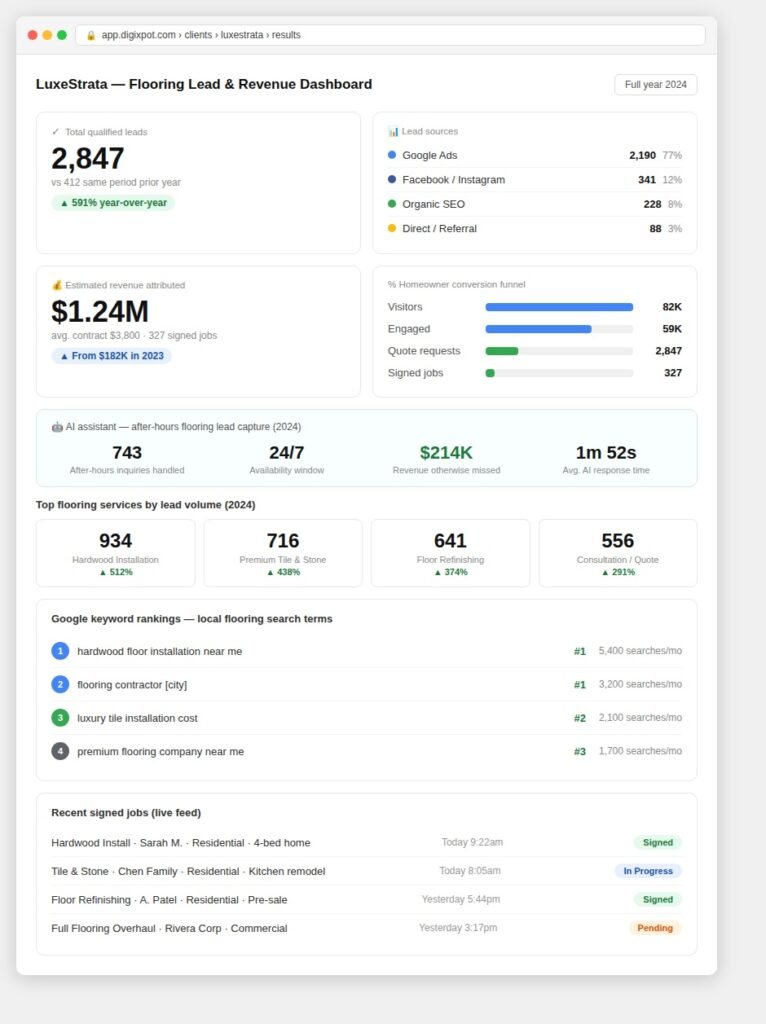Image resolution: width=766 pixels, height=1024 pixels.
Task: Click the checkmark beside Total qualified leads
Action: (x=56, y=131)
